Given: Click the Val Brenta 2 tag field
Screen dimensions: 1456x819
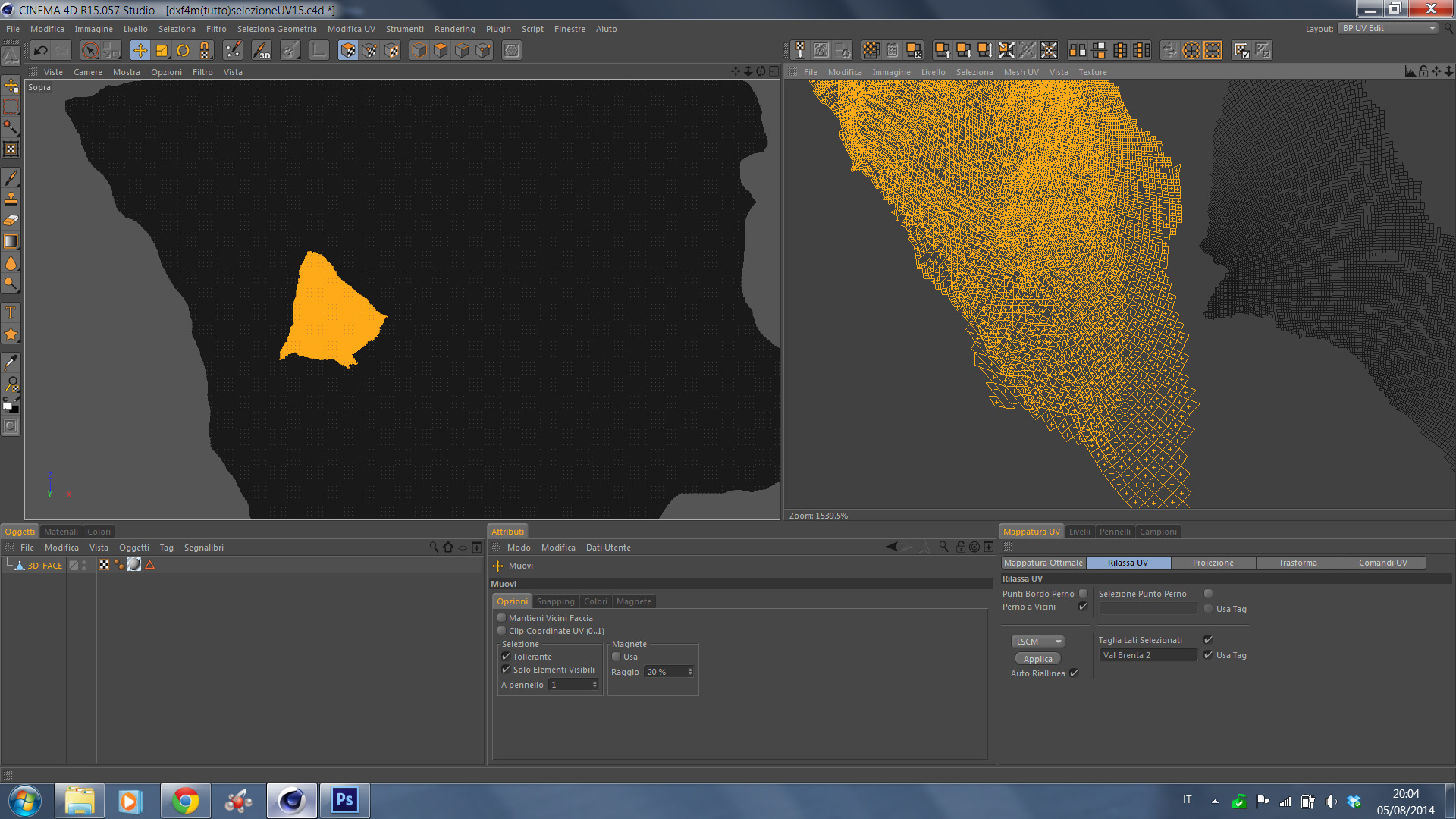Looking at the screenshot, I should pos(1147,655).
